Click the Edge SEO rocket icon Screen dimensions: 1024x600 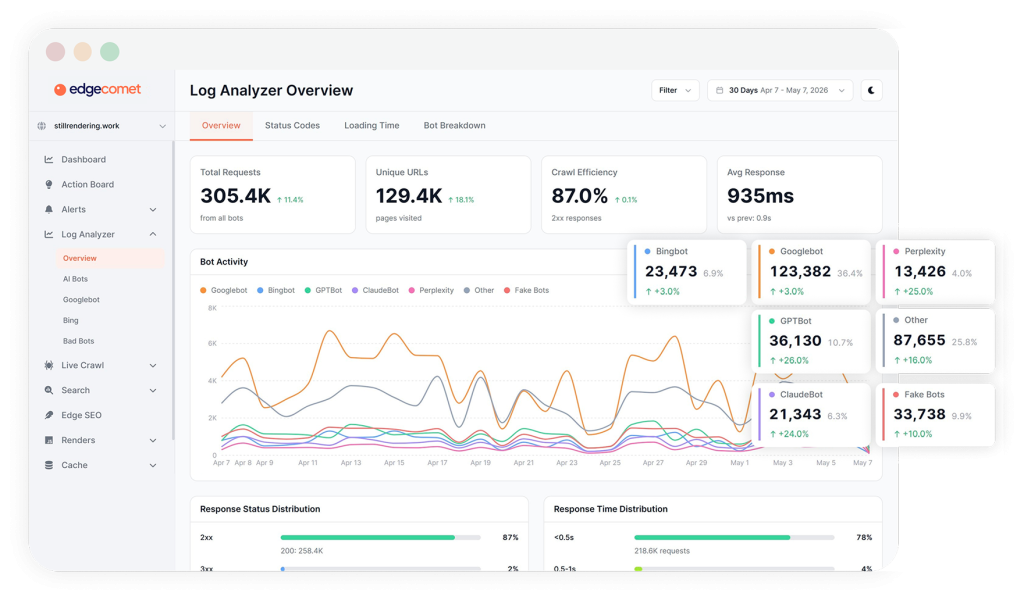(x=49, y=415)
